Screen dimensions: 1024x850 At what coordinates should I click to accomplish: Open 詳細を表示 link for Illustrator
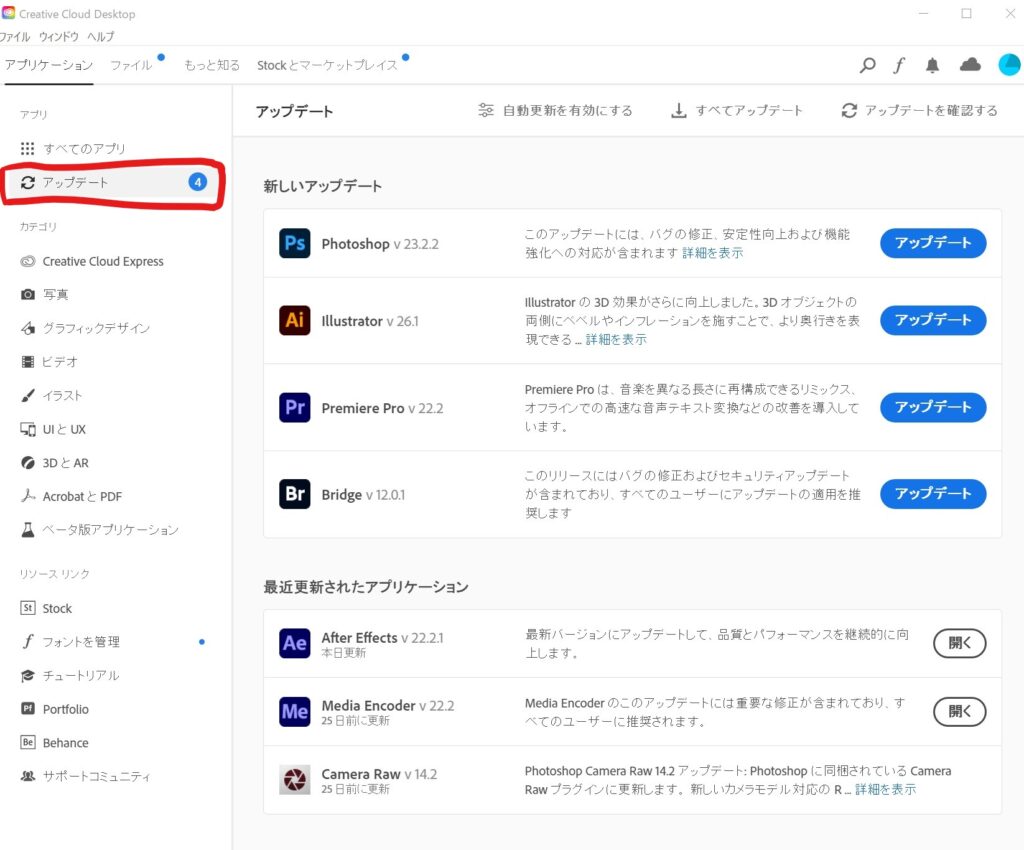click(616, 339)
